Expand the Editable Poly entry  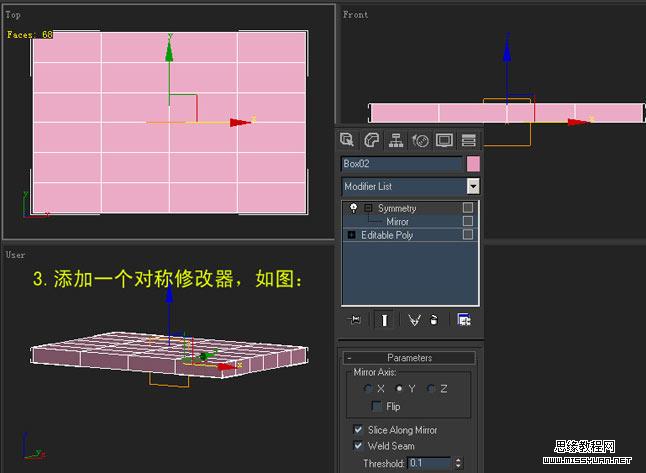tap(351, 235)
